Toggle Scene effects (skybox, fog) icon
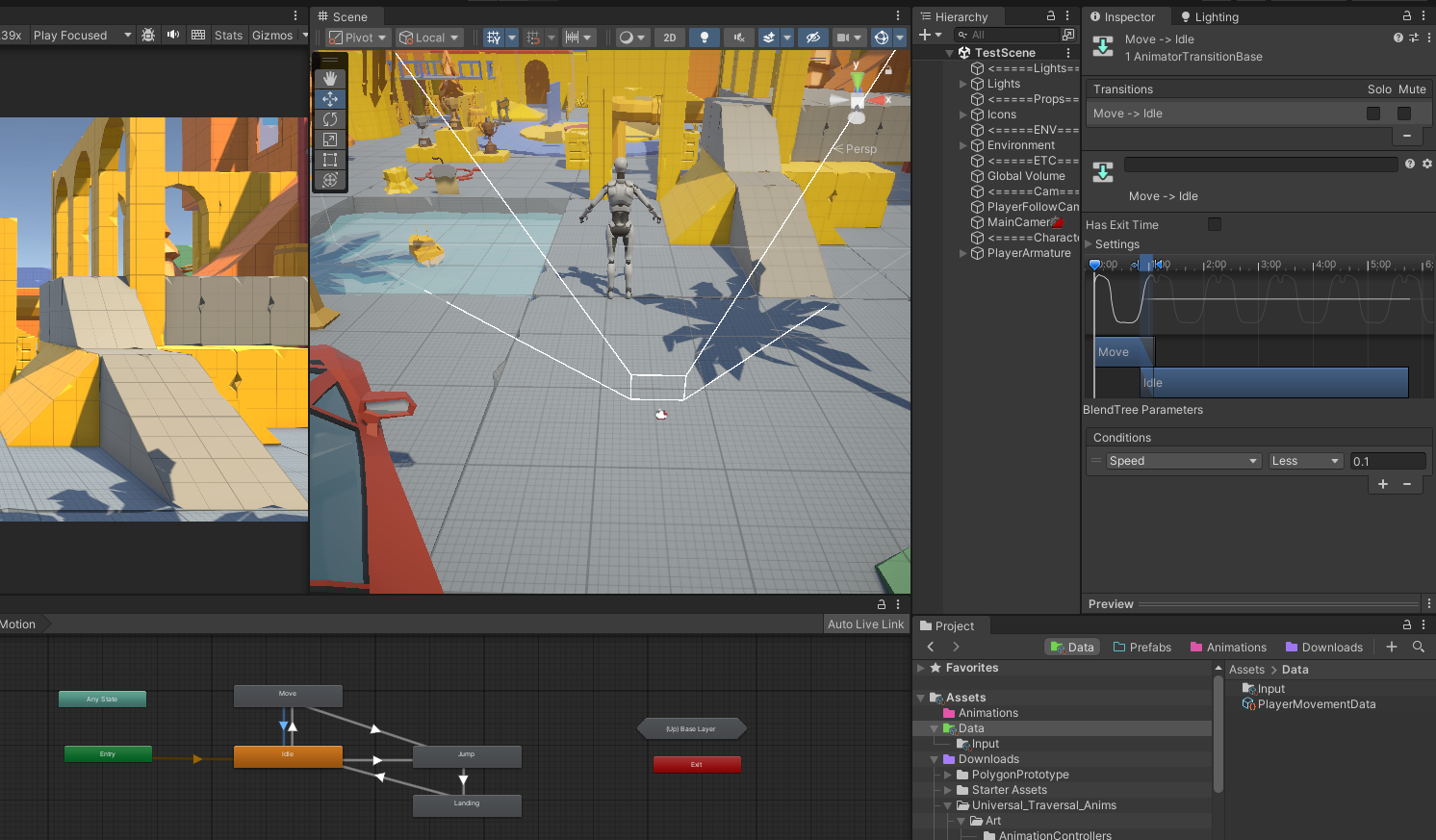Image resolution: width=1436 pixels, height=840 pixels. point(769,38)
